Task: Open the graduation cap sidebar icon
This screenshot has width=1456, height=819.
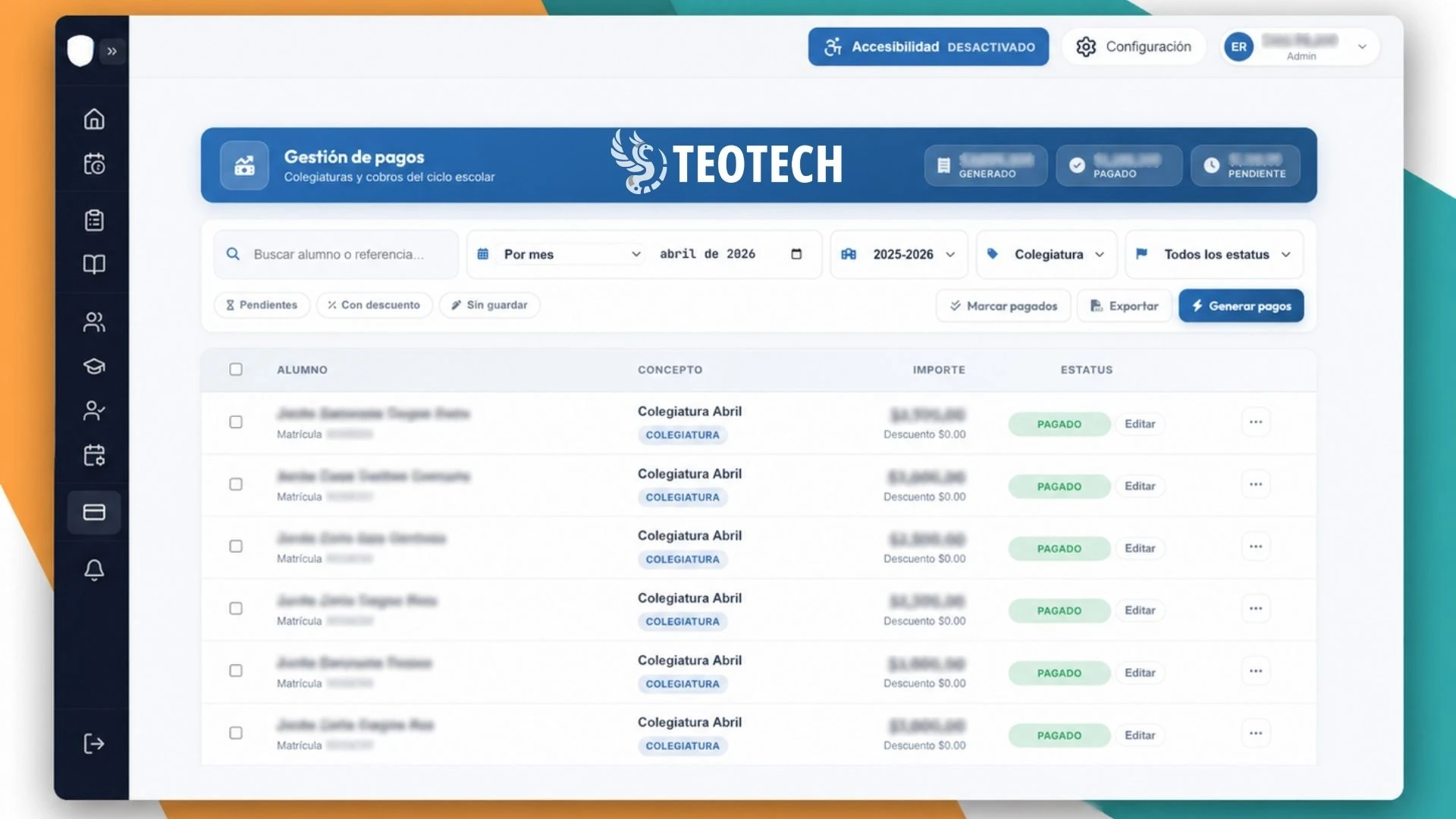Action: [94, 366]
